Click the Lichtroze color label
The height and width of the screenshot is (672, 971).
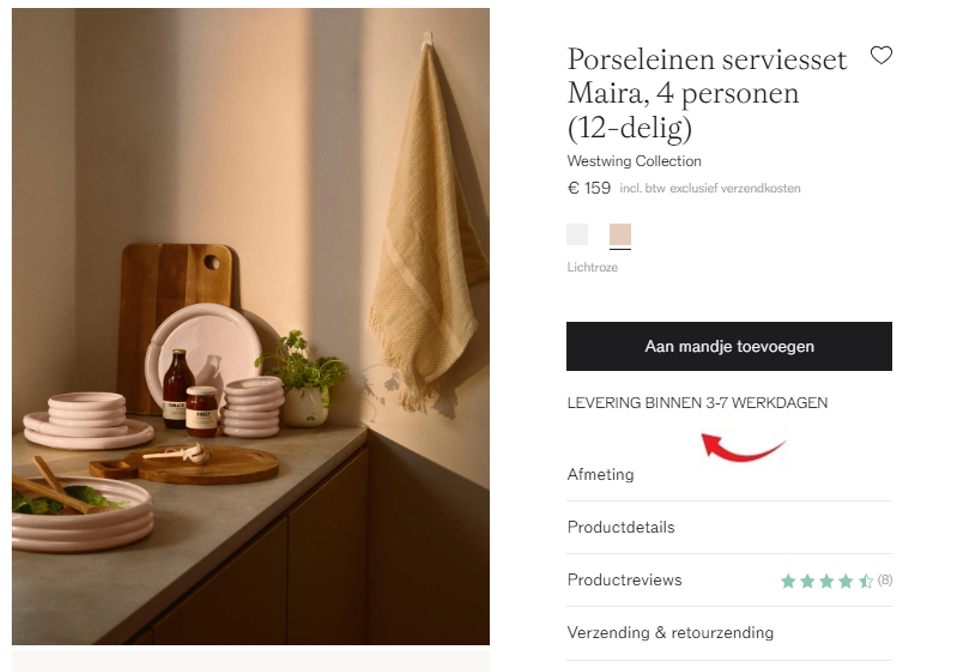[x=593, y=267]
